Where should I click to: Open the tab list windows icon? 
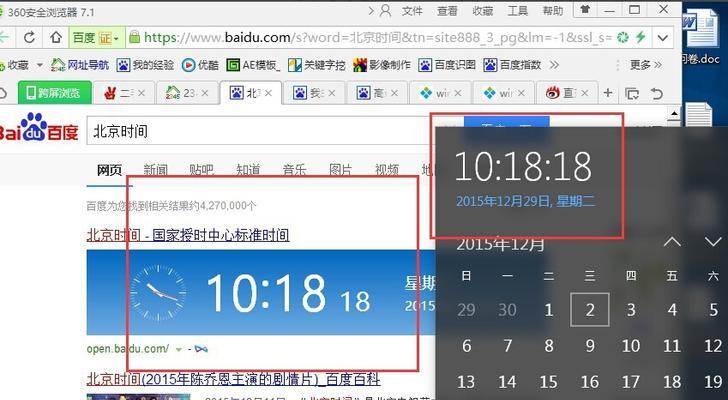point(632,93)
